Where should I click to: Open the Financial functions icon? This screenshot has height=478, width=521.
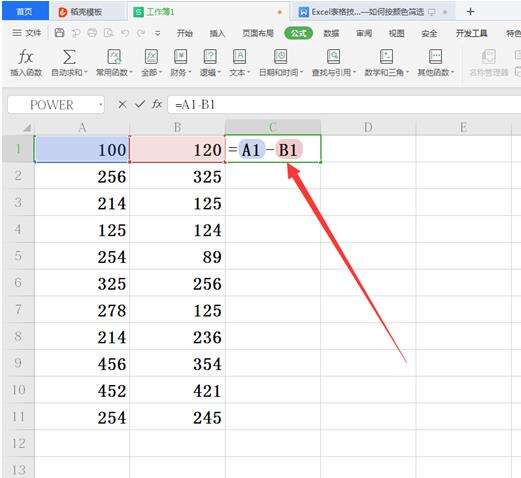[181, 57]
